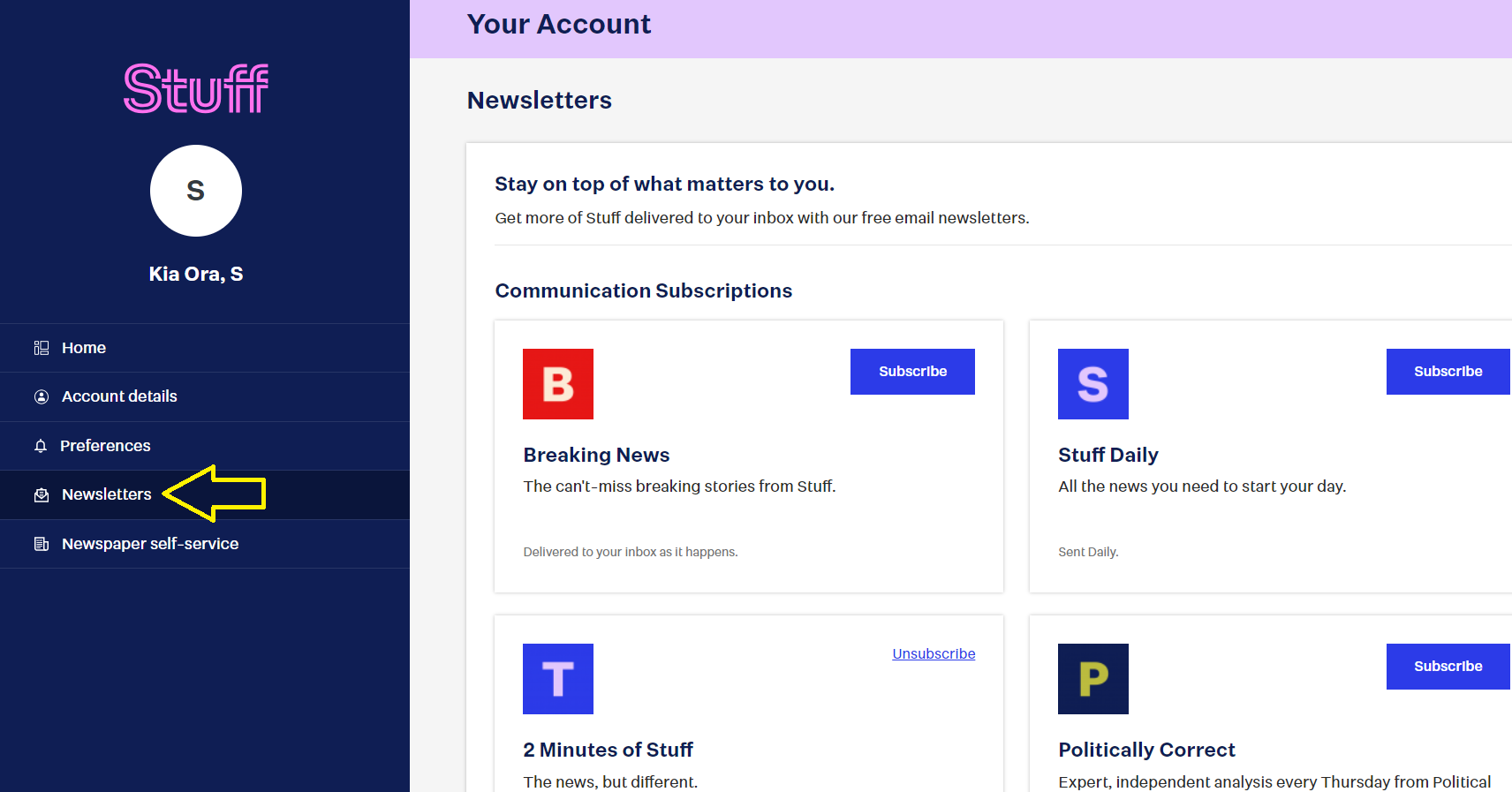The image size is (1512, 792).
Task: Go to Preferences in the sidebar
Action: coord(105,446)
